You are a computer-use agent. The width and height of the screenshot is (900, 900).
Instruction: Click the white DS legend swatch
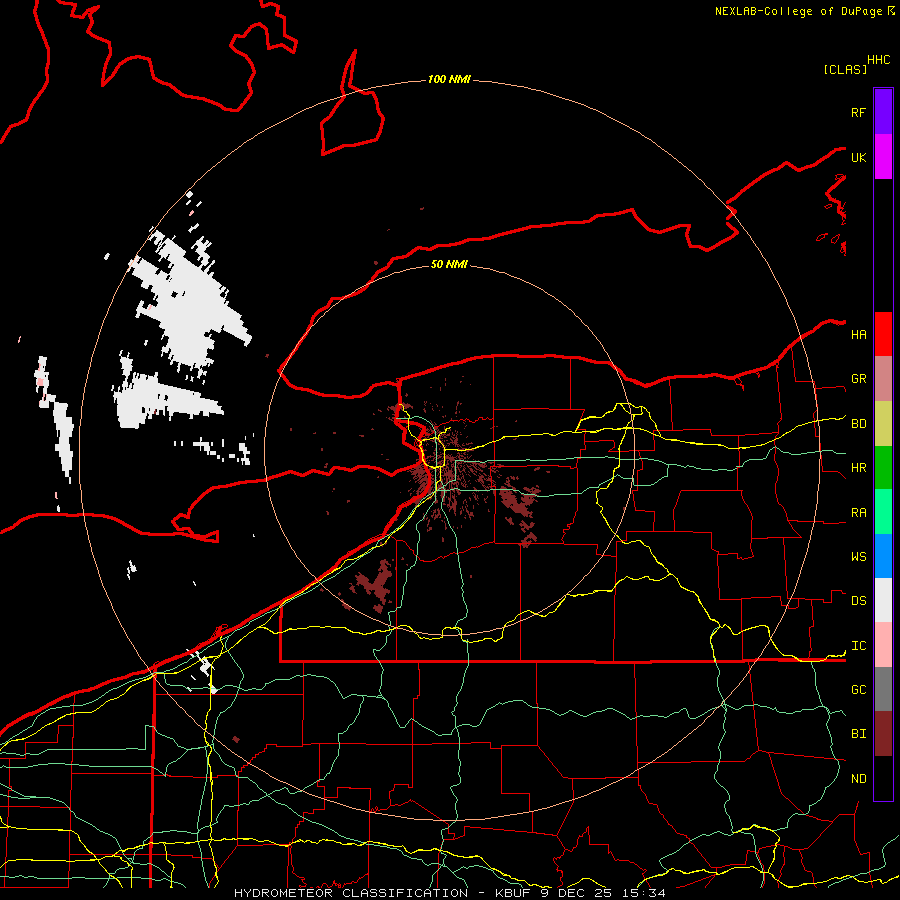tap(883, 600)
